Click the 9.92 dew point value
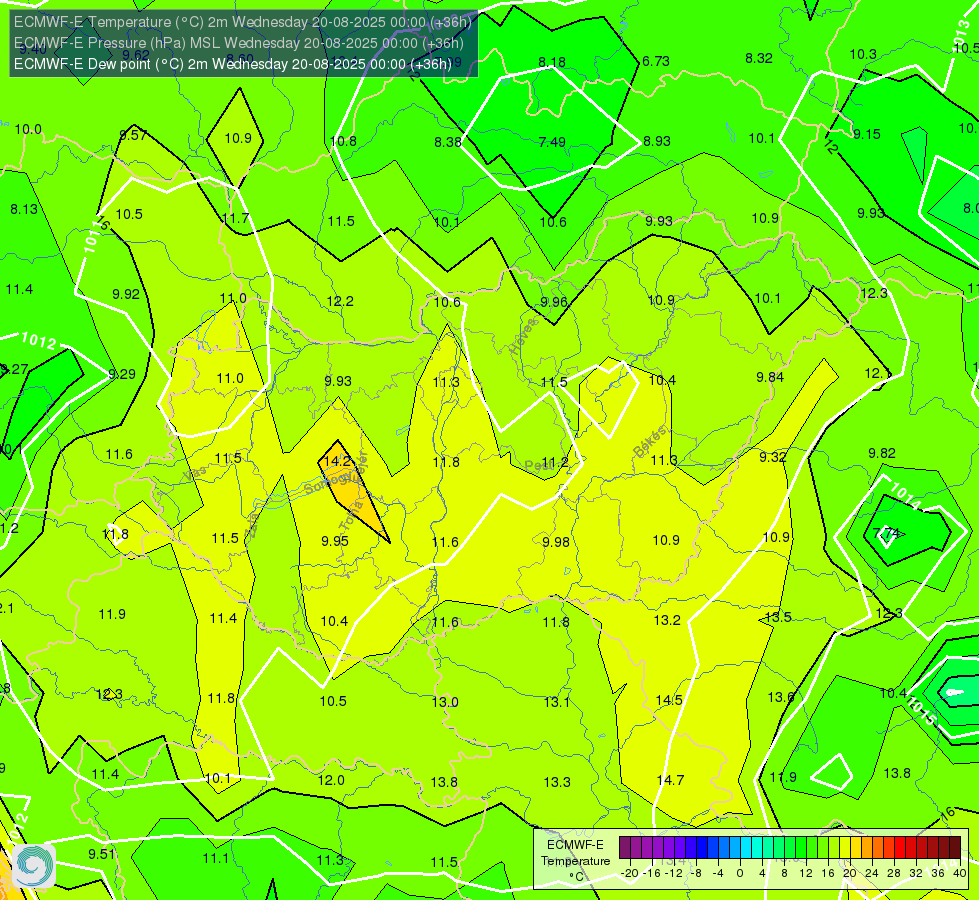 click(126, 294)
